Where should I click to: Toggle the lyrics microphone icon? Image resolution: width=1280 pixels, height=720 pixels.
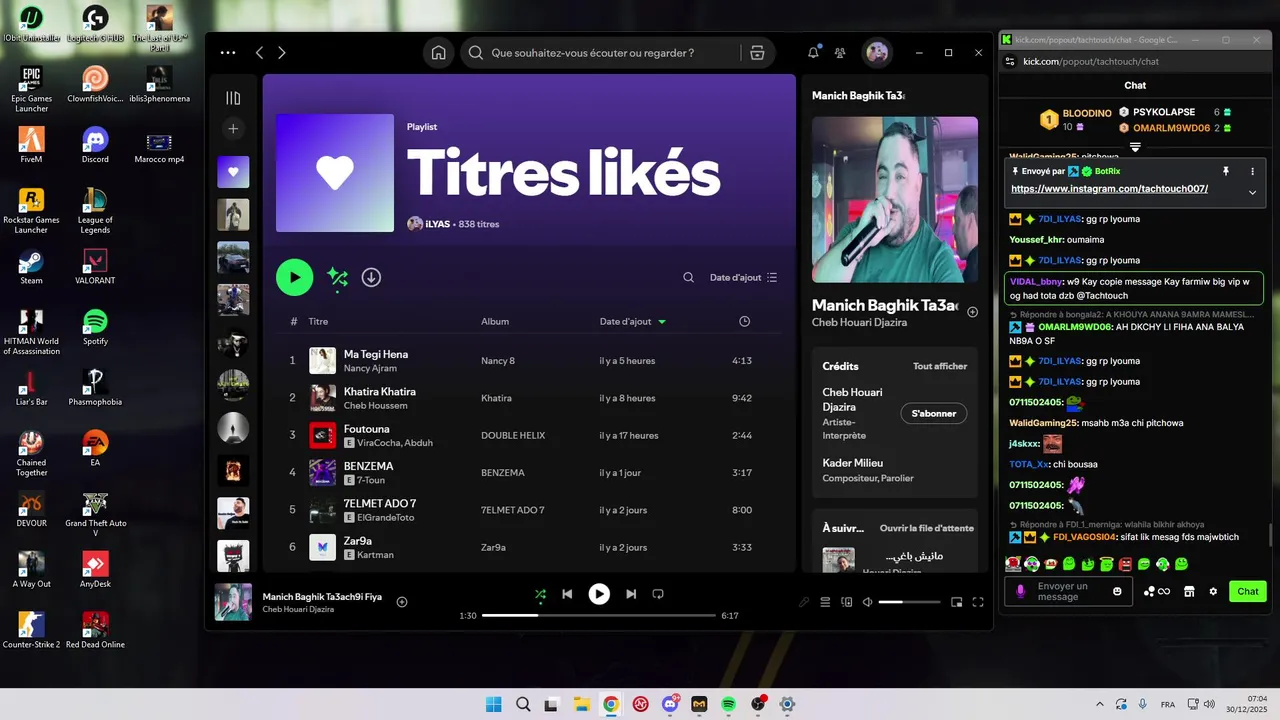click(x=804, y=602)
